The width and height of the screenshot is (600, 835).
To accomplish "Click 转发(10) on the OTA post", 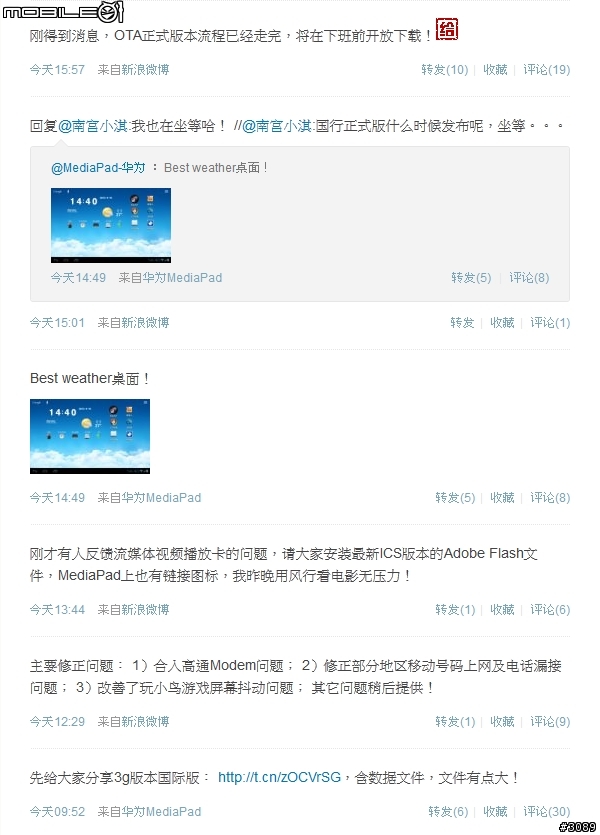I will click(445, 70).
